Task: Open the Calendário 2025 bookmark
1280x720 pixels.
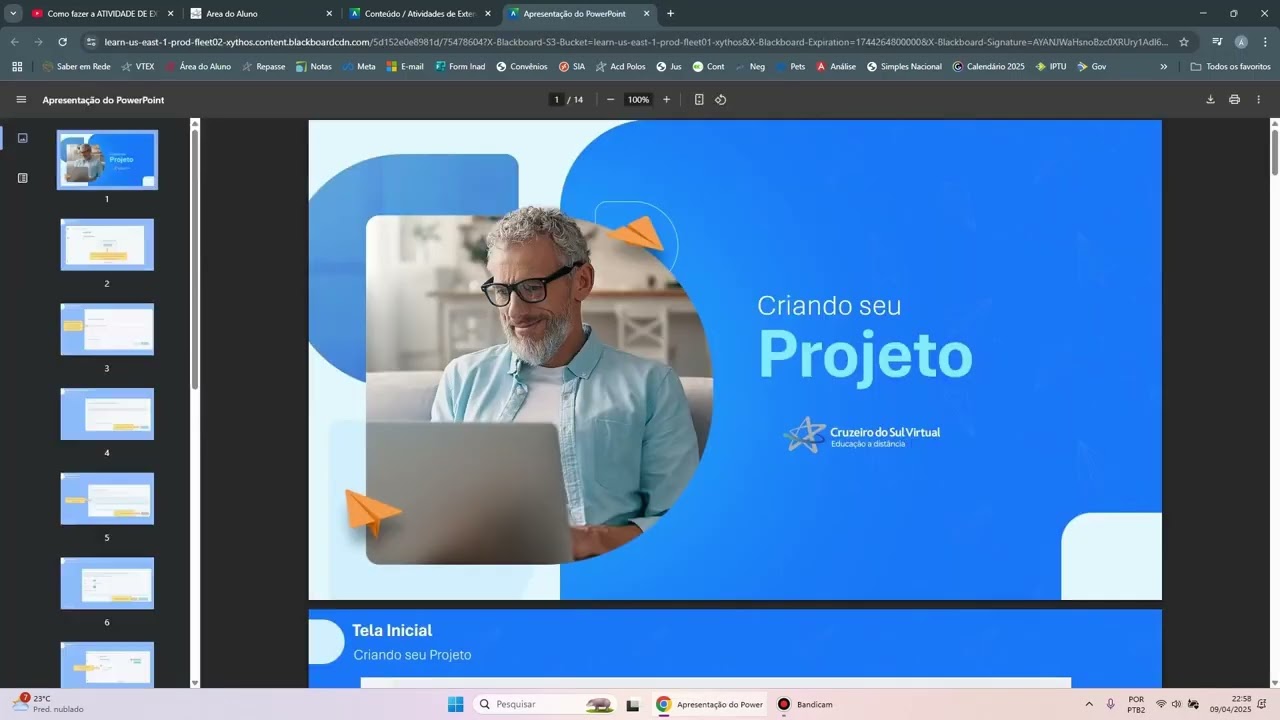Action: [988, 67]
